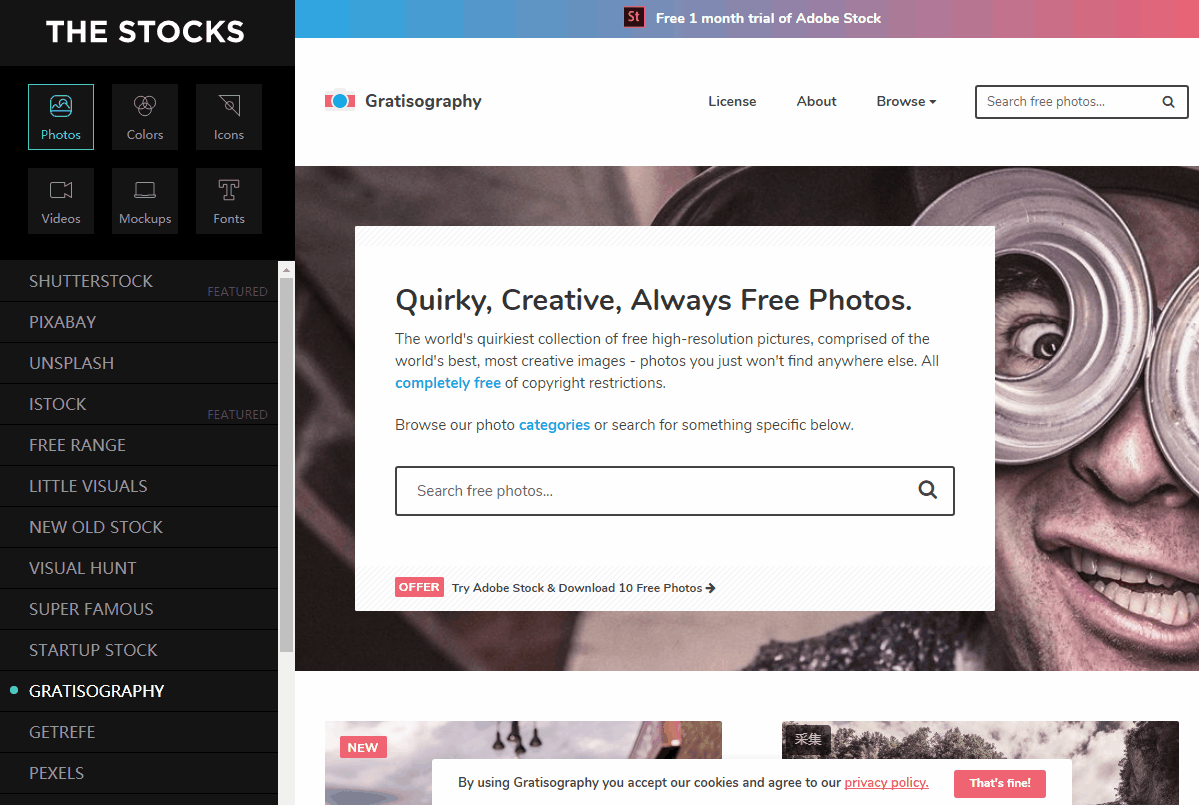Select Pixabay in the sidebar list

[x=139, y=322]
